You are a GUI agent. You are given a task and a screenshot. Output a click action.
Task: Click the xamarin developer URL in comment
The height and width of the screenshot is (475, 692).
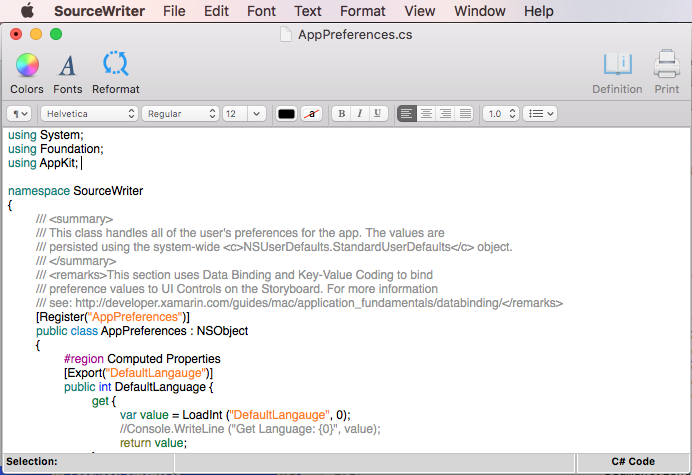(288, 303)
